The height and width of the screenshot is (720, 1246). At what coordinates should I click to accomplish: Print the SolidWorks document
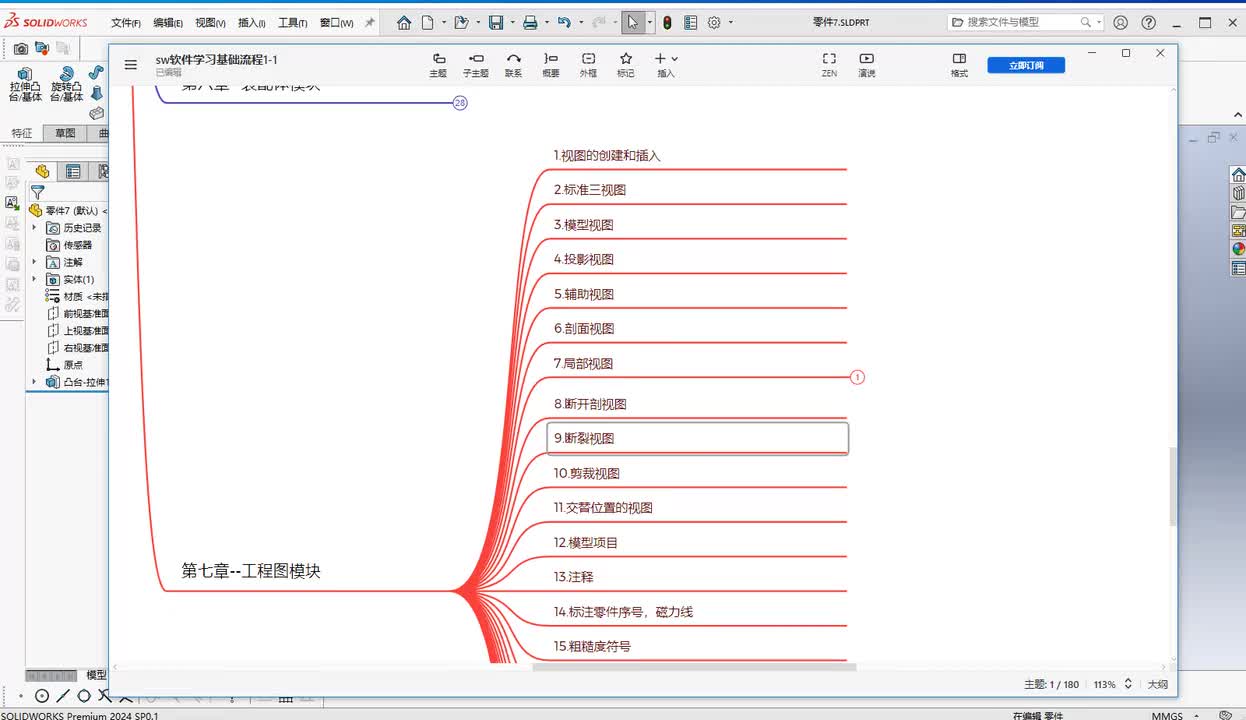[x=530, y=22]
